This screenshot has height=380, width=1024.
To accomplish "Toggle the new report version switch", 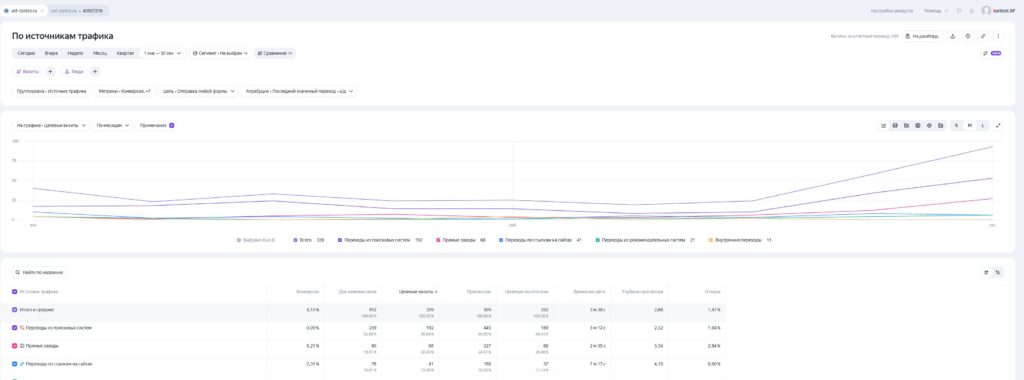I will (x=992, y=53).
